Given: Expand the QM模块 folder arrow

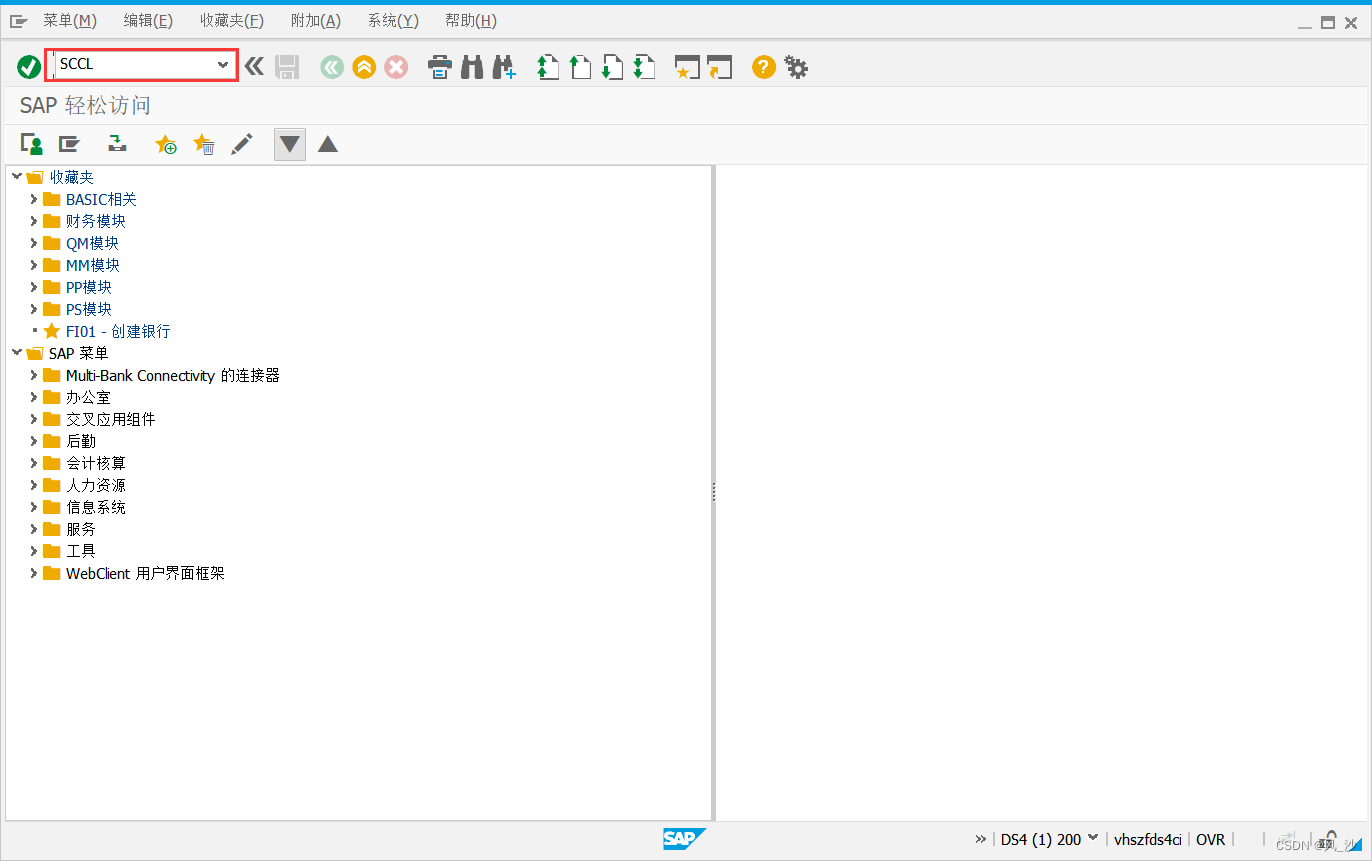Looking at the screenshot, I should [x=33, y=243].
